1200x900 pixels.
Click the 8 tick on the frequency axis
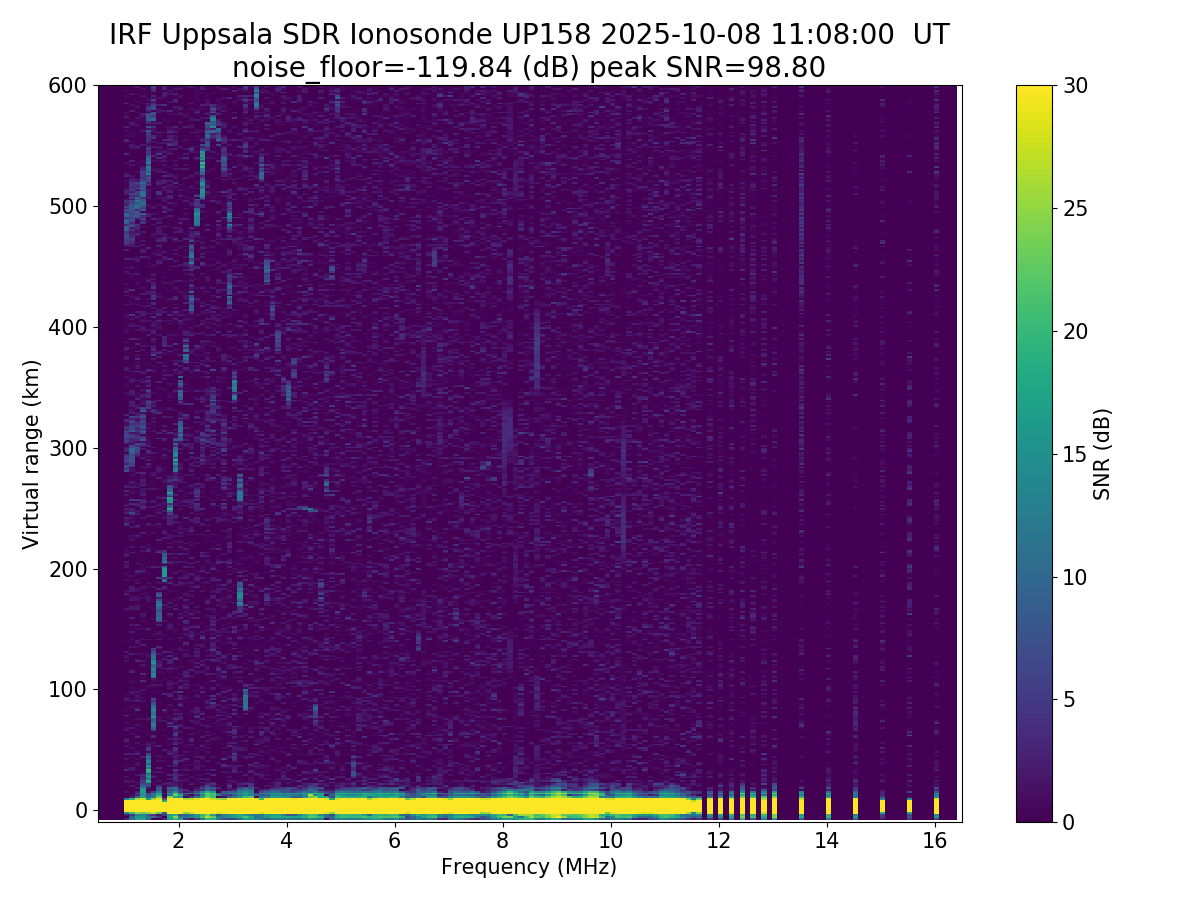tap(502, 841)
